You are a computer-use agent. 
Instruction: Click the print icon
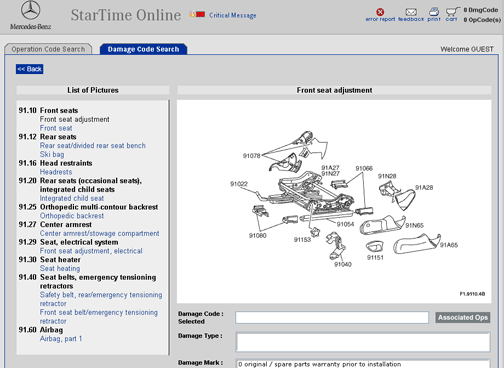pyautogui.click(x=434, y=12)
